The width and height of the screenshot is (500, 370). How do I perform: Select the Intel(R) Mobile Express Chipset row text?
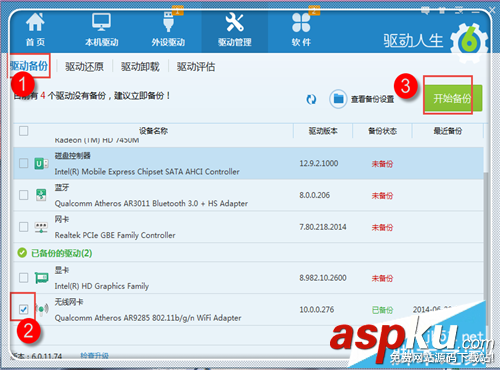(147, 172)
